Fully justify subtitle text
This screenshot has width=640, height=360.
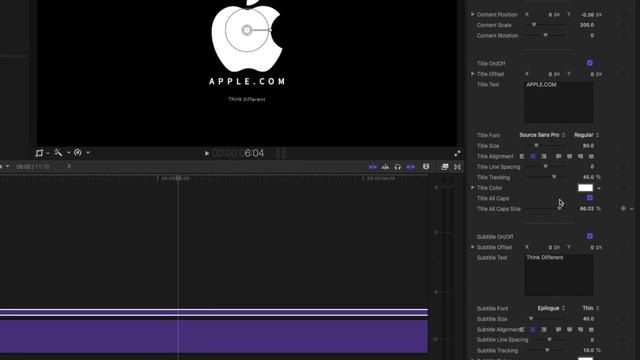pos(591,329)
